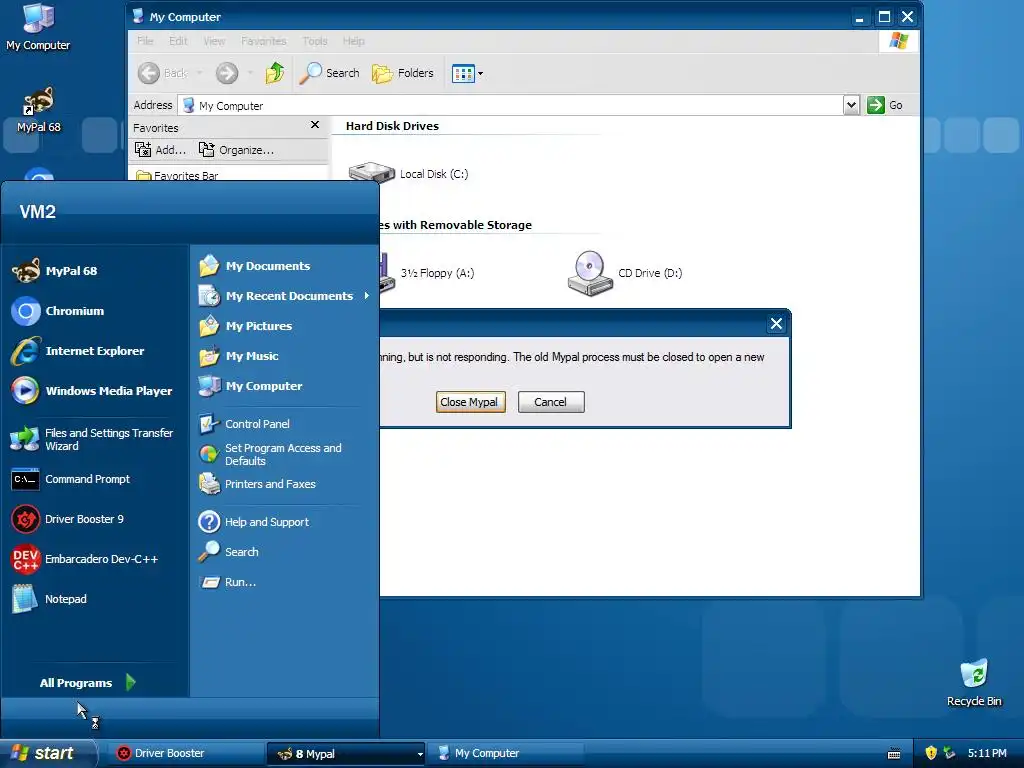1024x768 pixels.
Task: Click the My Computer address field
Action: pos(512,105)
